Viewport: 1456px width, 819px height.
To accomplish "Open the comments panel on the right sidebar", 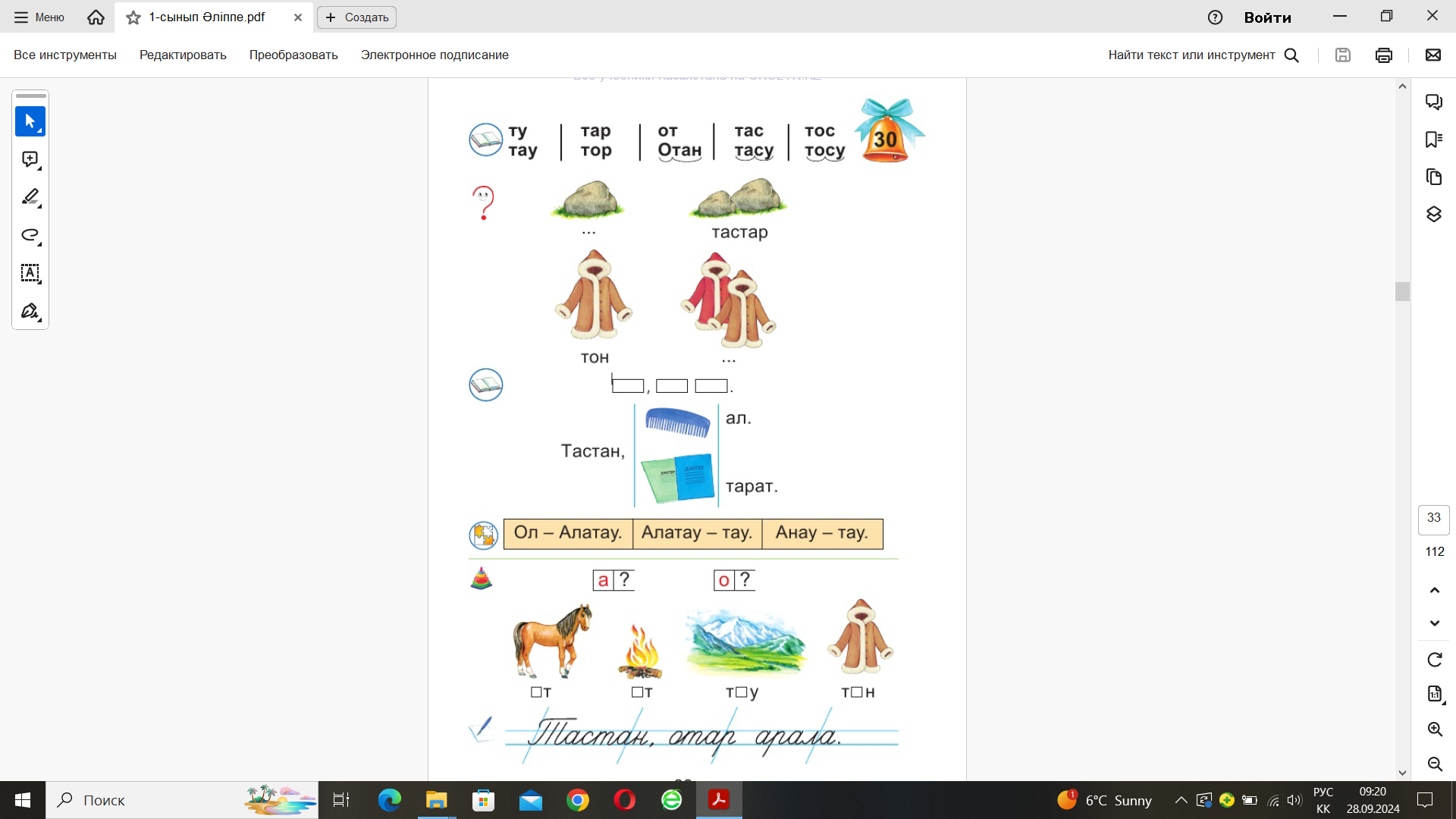I will [1433, 102].
